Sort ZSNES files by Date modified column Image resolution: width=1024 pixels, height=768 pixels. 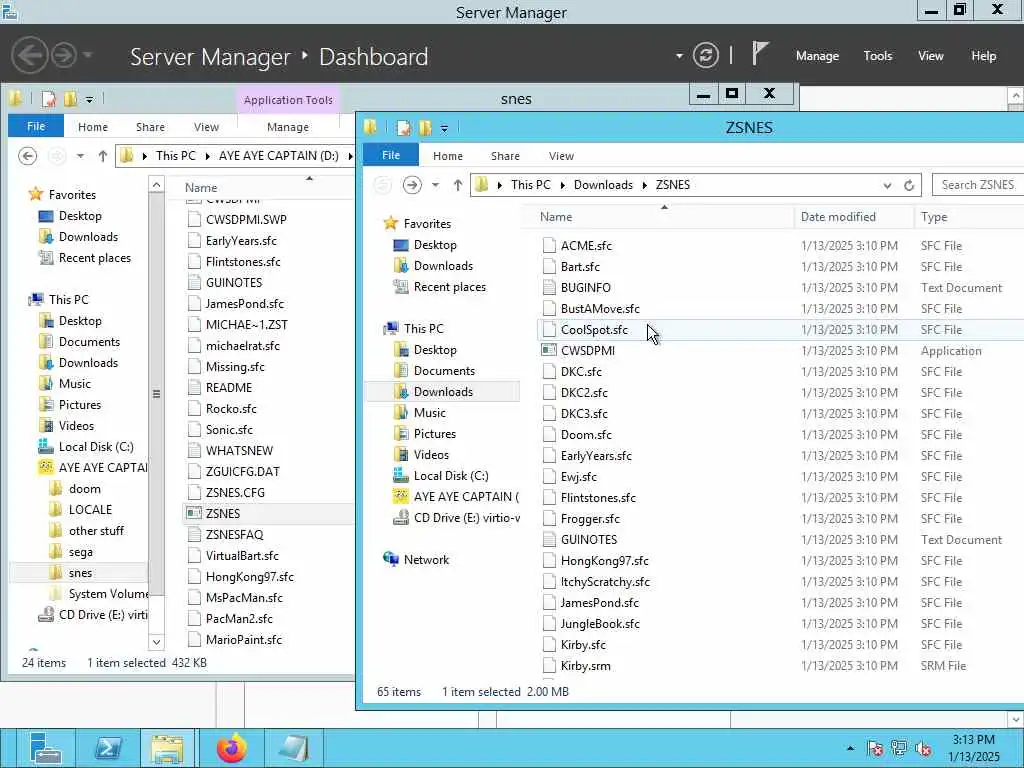854,217
